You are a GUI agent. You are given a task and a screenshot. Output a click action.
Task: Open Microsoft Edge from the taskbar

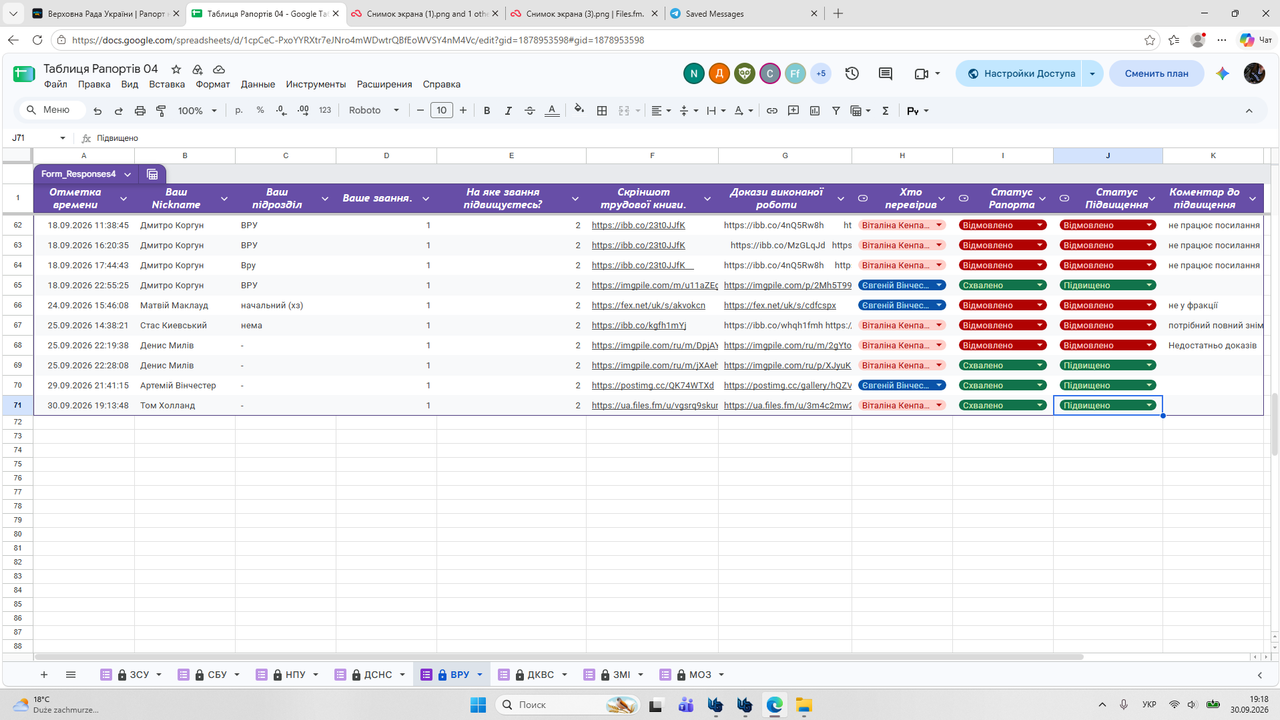pyautogui.click(x=773, y=705)
